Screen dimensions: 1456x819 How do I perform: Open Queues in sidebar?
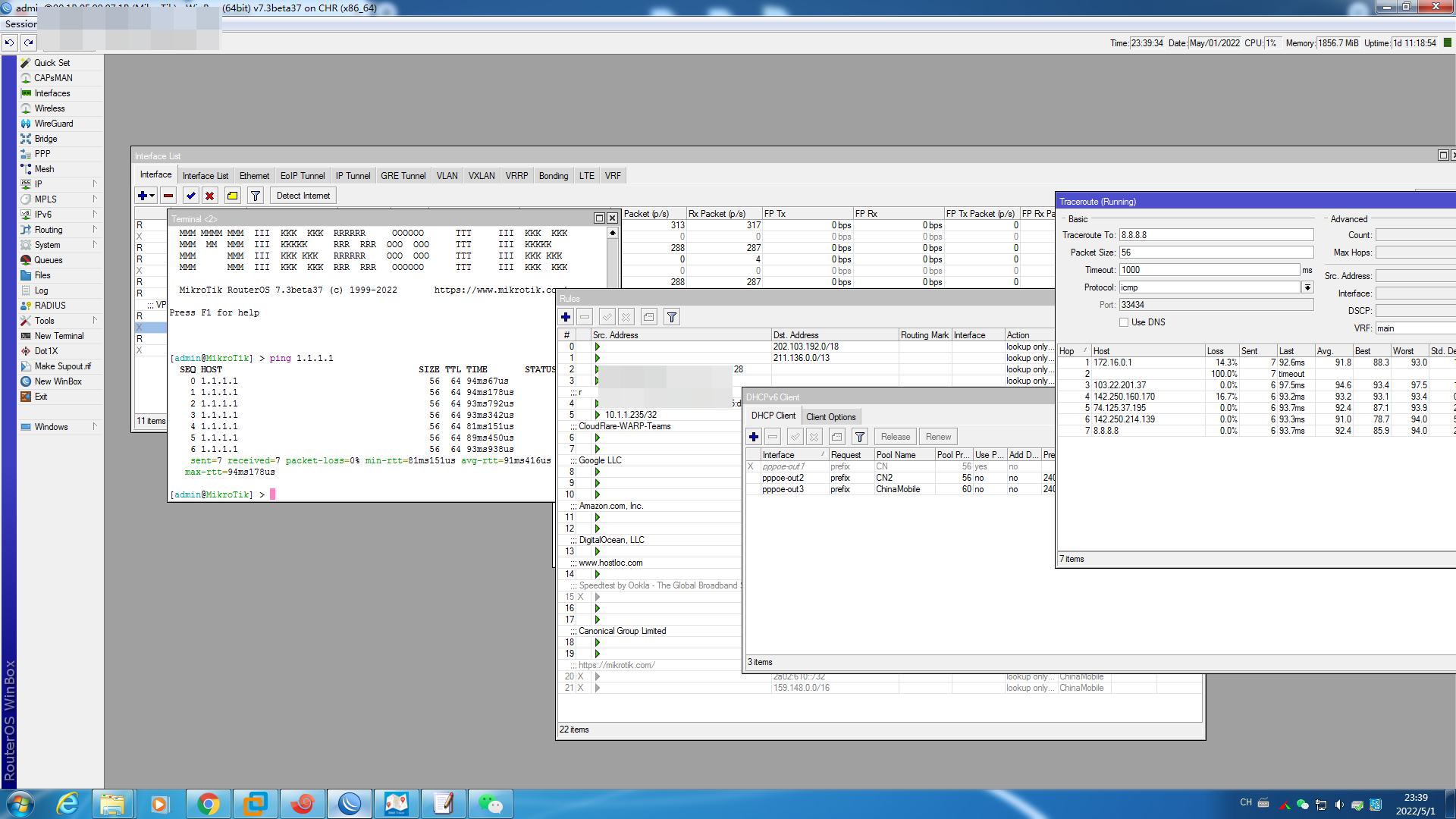[x=49, y=260]
